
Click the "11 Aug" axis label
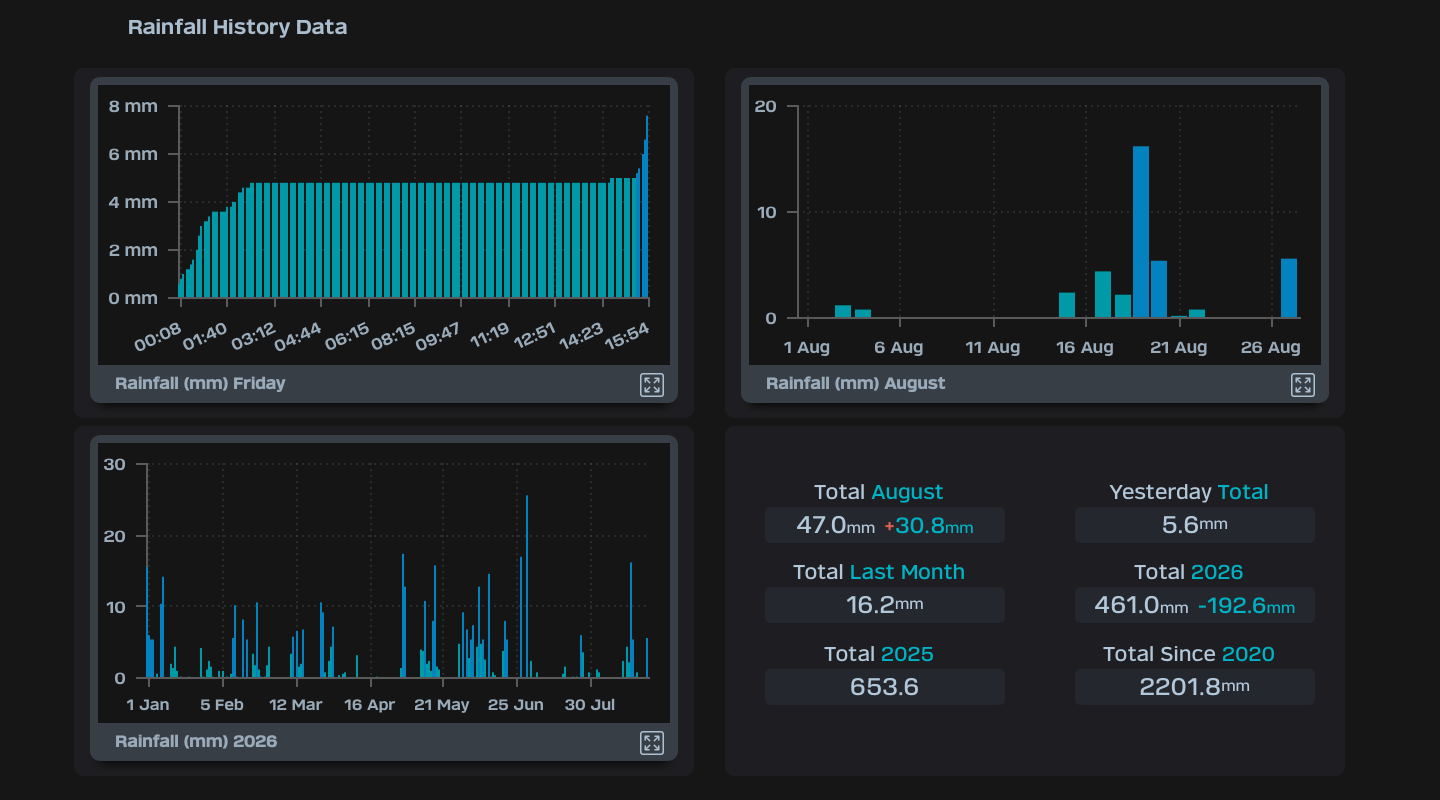tap(993, 347)
